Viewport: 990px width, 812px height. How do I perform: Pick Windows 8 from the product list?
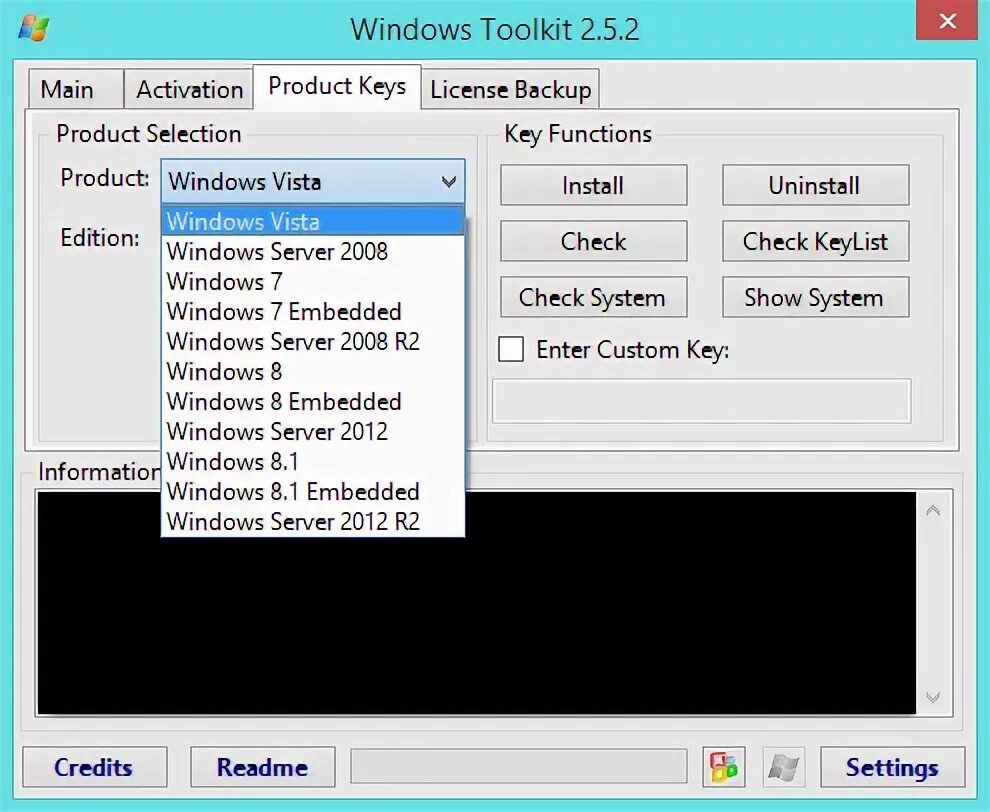313,371
